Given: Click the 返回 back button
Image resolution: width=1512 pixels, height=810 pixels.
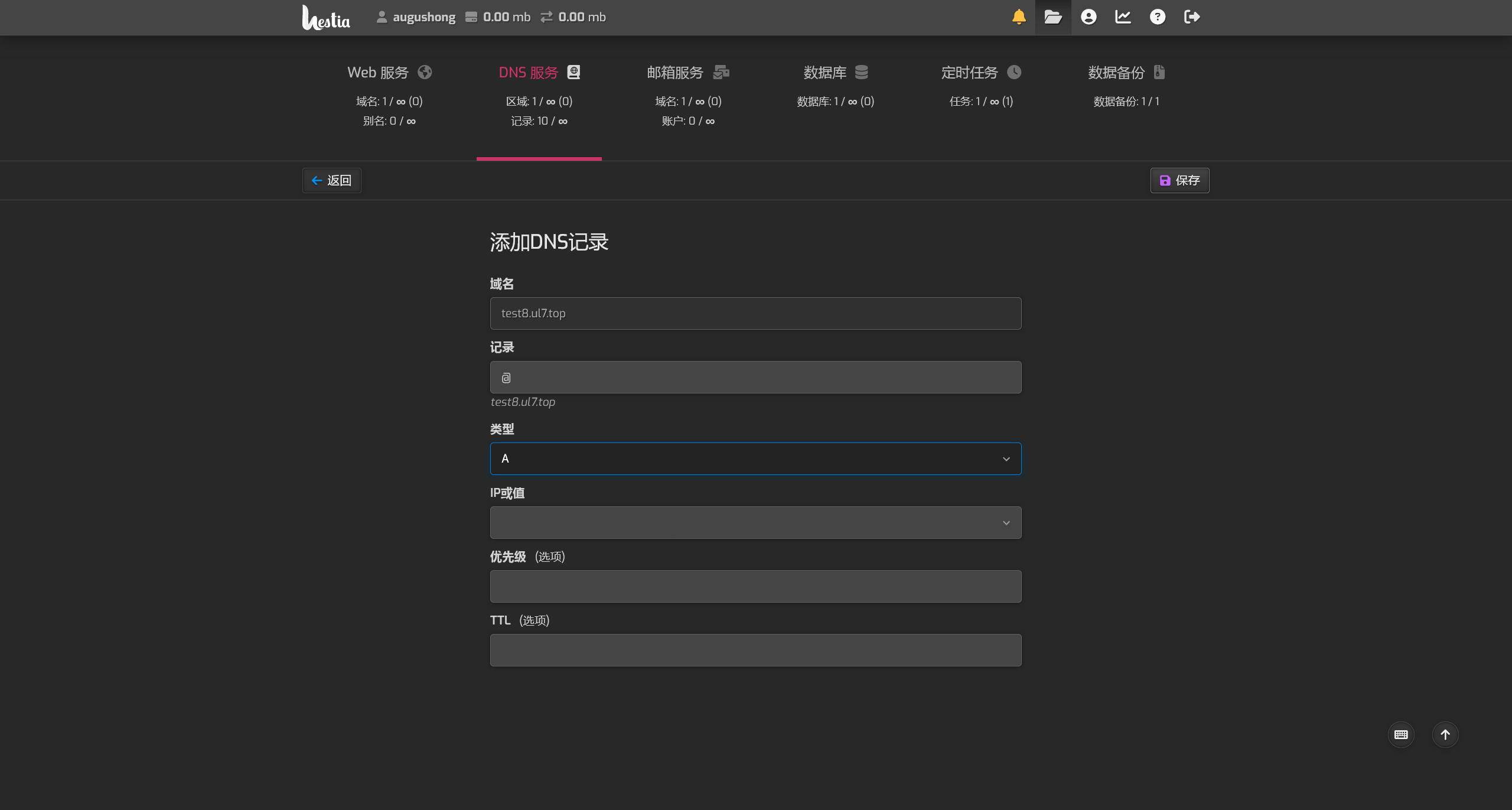Looking at the screenshot, I should point(332,180).
